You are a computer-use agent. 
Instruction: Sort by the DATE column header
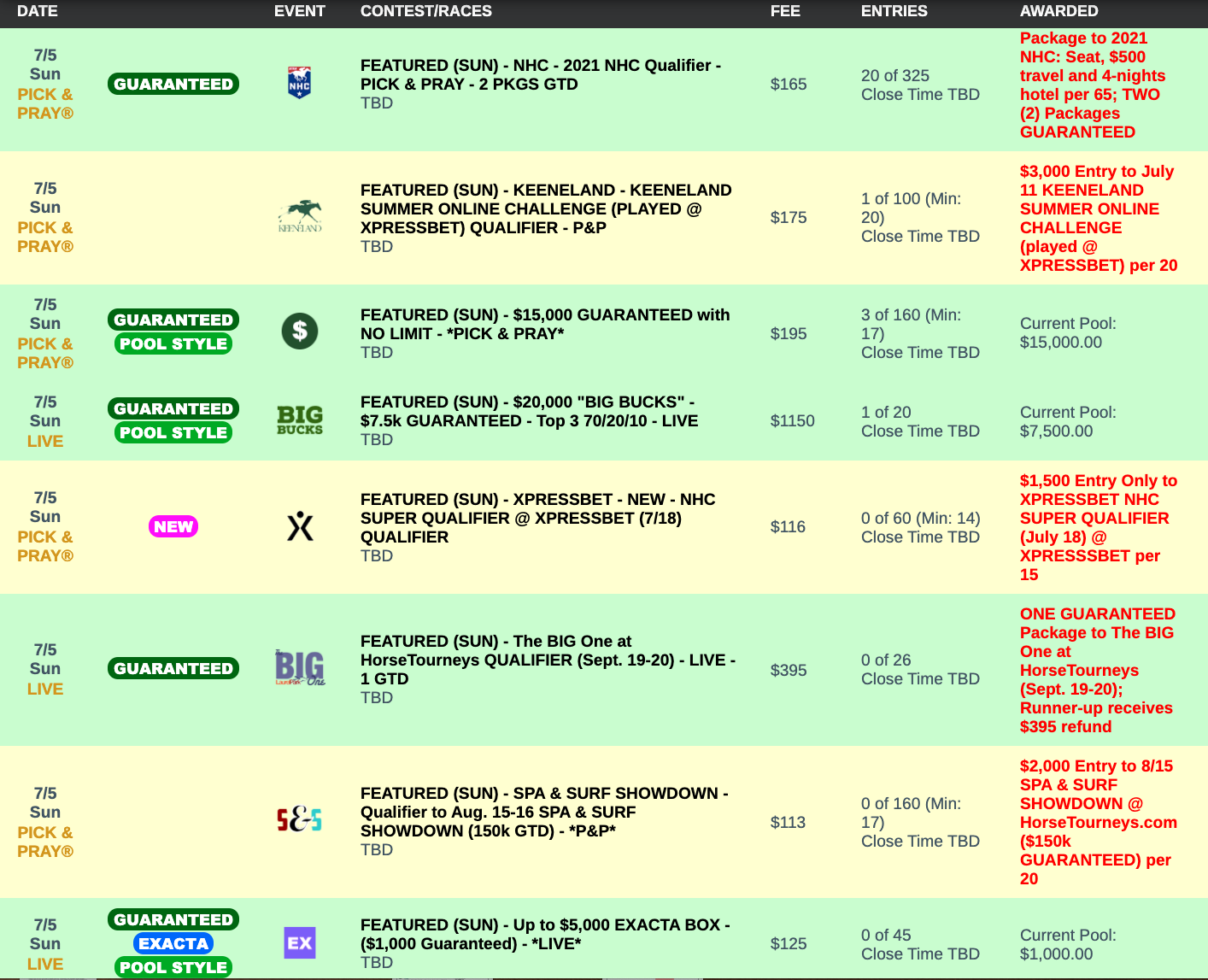click(38, 11)
